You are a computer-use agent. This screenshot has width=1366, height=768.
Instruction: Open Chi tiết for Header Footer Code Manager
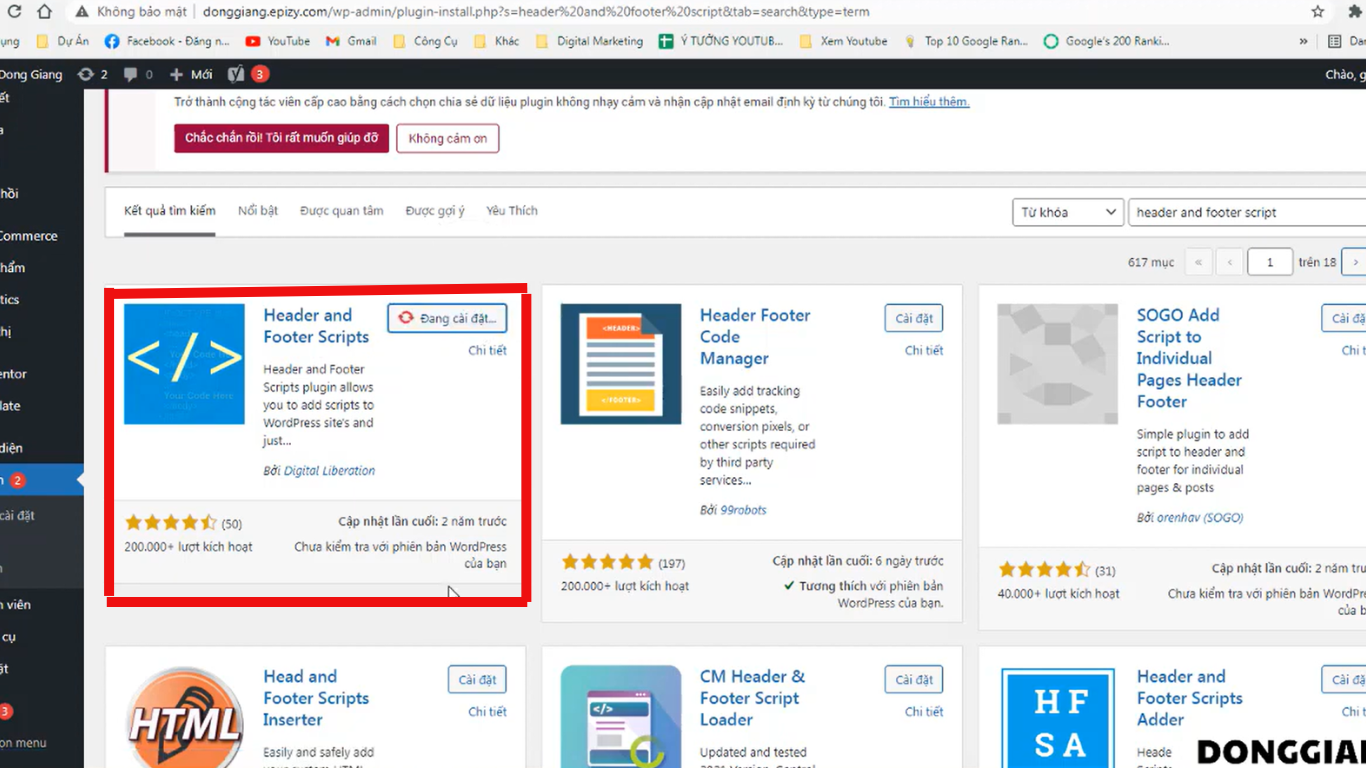[924, 350]
